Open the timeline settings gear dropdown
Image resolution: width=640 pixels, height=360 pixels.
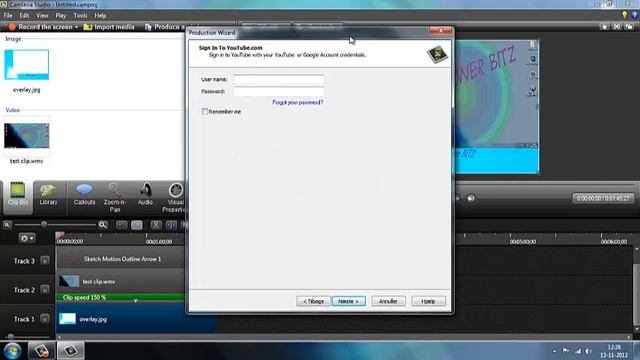pyautogui.click(x=27, y=238)
